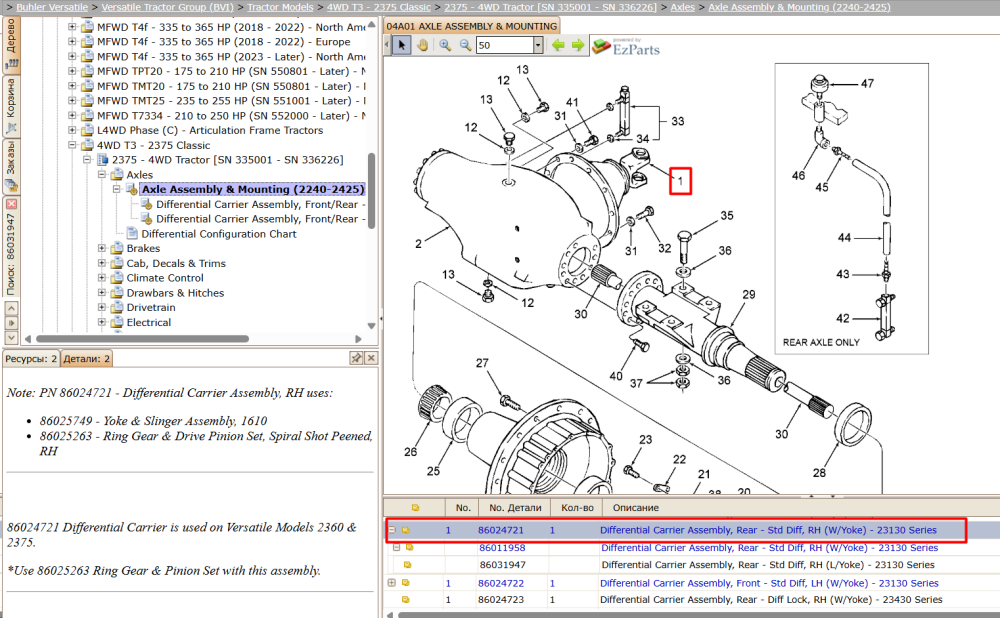Collapse the Axles tree node
Screen dimensions: 1000x618
point(101,174)
